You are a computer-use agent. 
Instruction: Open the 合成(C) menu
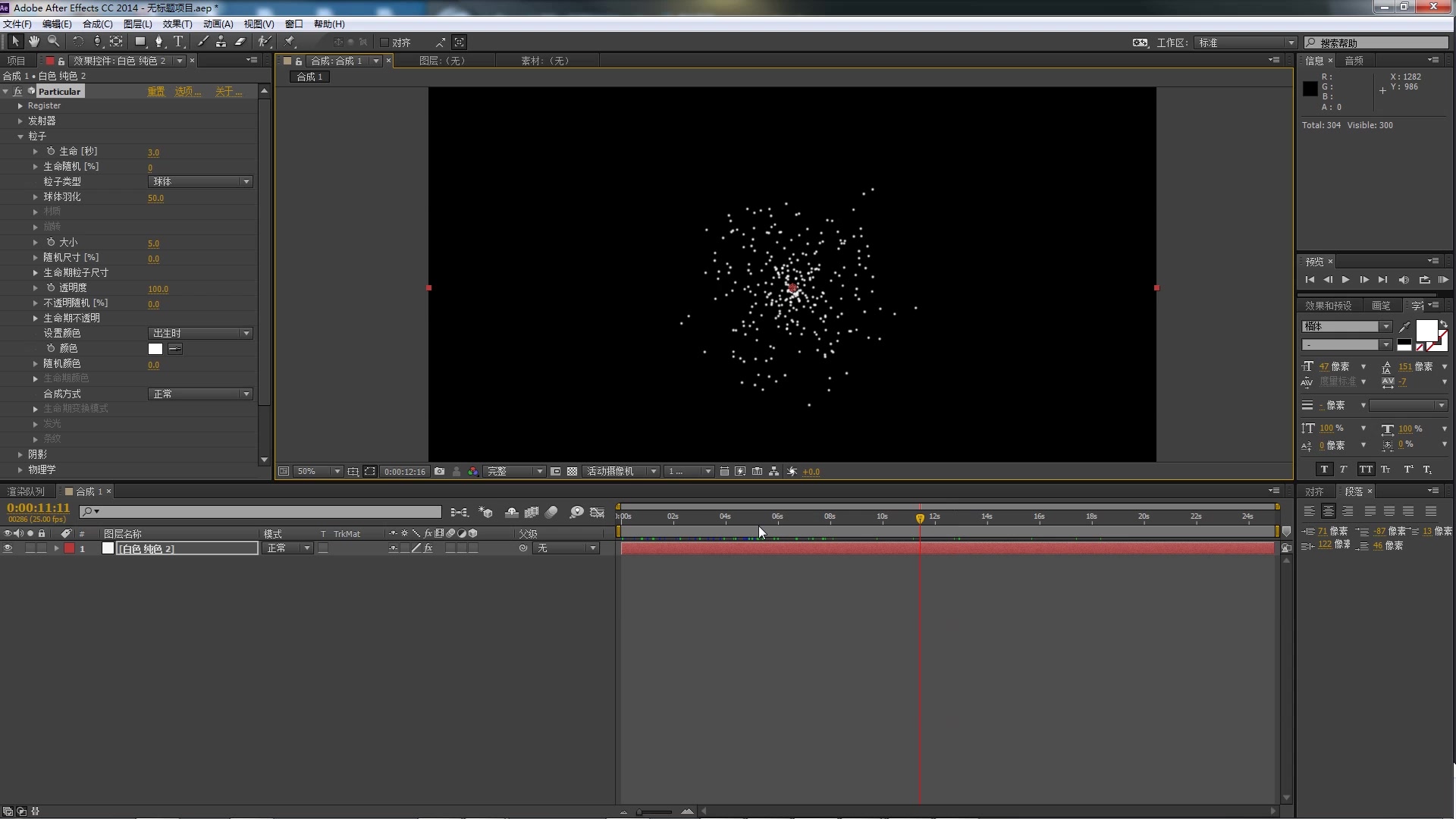point(97,24)
